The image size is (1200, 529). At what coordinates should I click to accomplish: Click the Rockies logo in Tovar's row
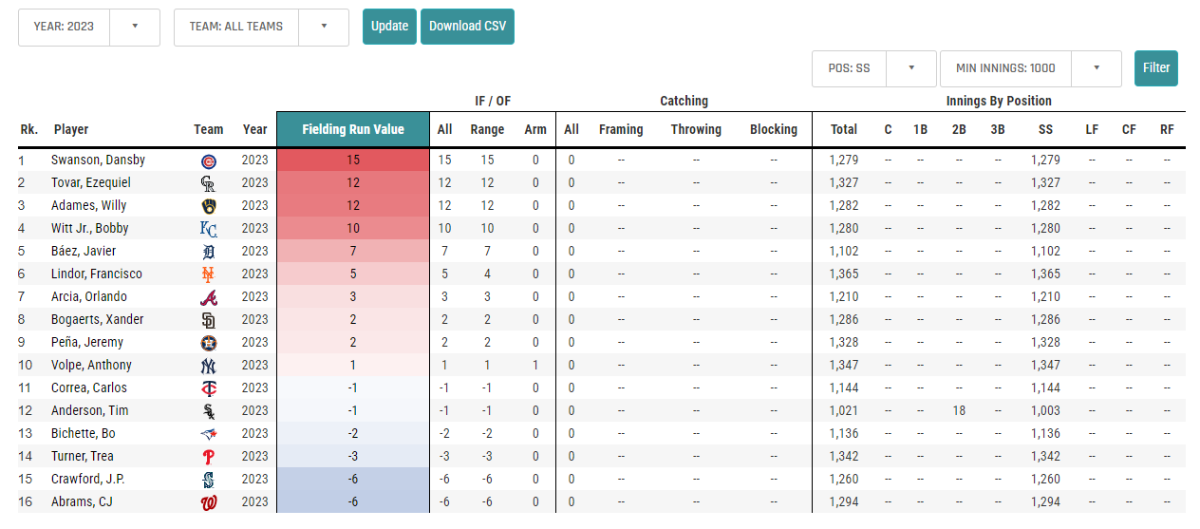208,183
